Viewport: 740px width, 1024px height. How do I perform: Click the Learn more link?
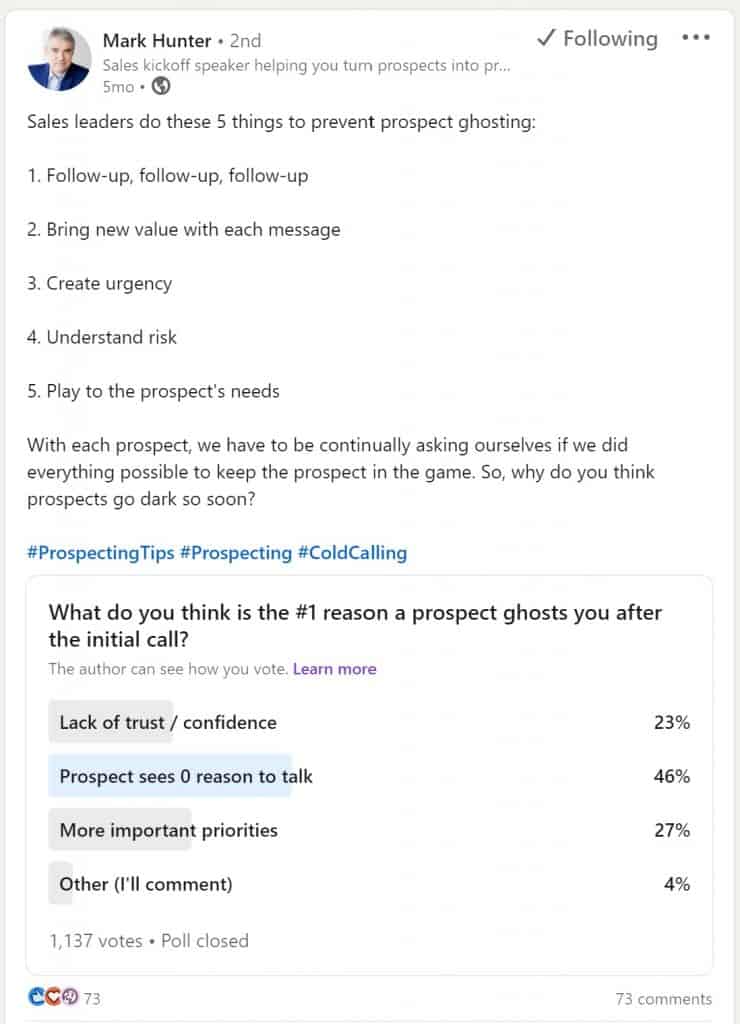pos(334,669)
